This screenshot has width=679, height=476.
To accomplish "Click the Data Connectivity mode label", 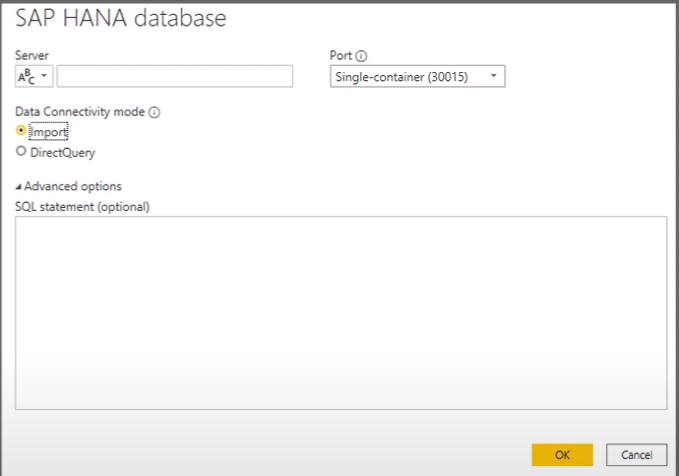I will (80, 112).
